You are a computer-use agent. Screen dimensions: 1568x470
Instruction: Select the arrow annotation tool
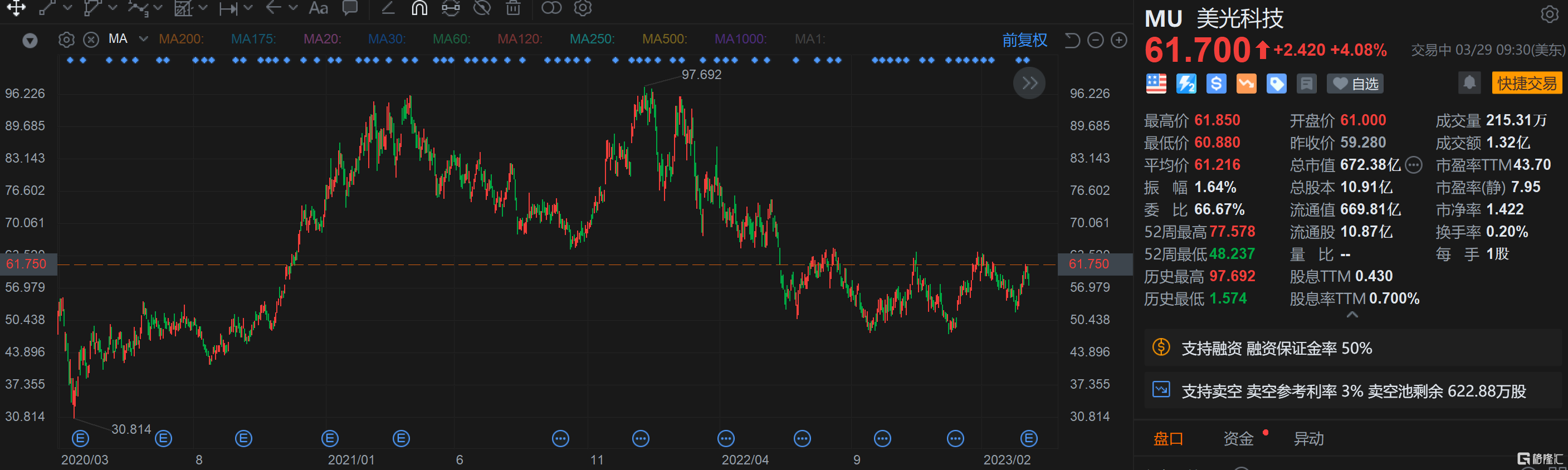[273, 8]
